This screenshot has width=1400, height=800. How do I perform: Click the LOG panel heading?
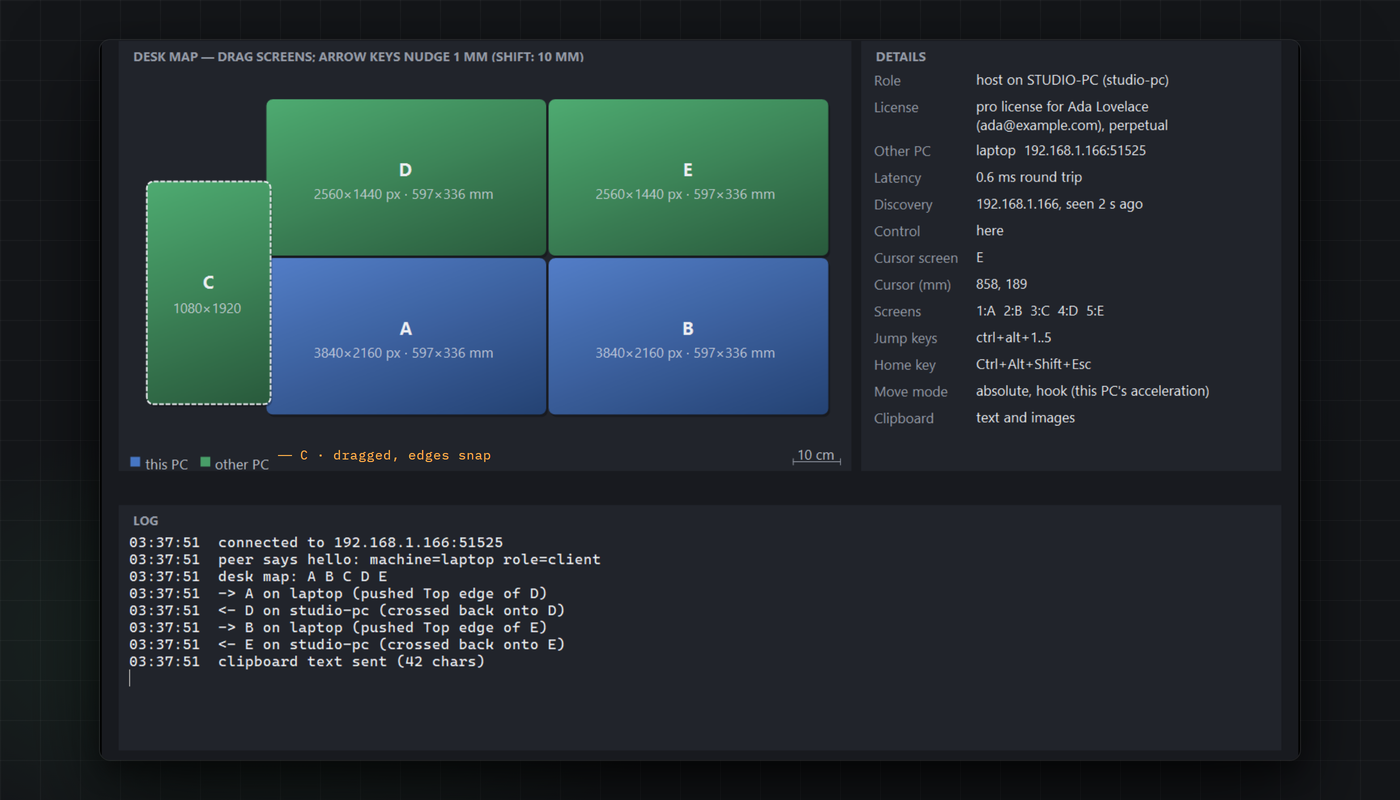pyautogui.click(x=146, y=521)
